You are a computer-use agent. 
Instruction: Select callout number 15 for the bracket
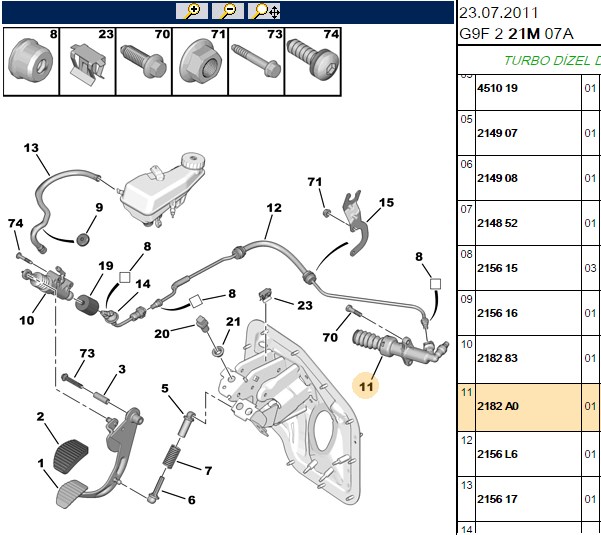tap(386, 202)
